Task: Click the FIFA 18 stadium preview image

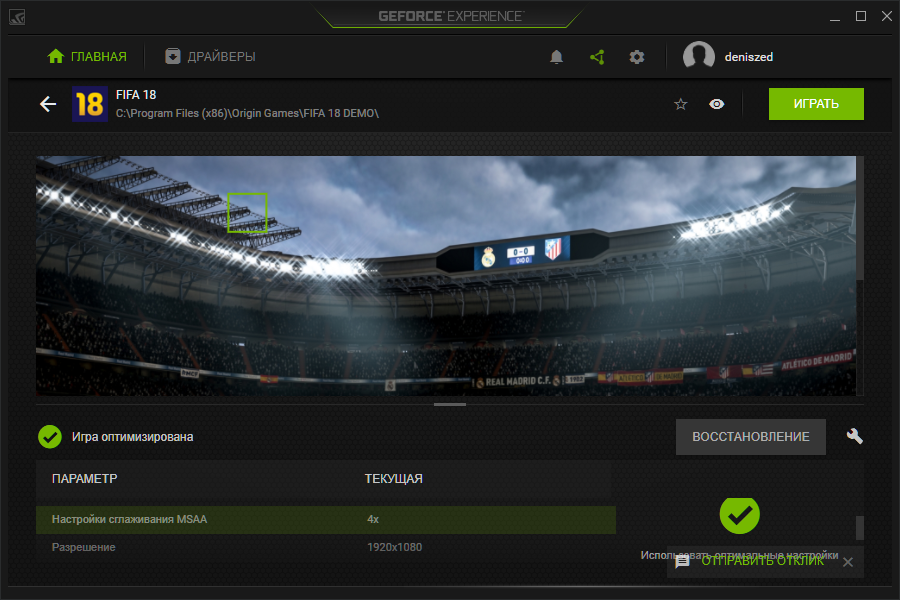Action: click(445, 276)
